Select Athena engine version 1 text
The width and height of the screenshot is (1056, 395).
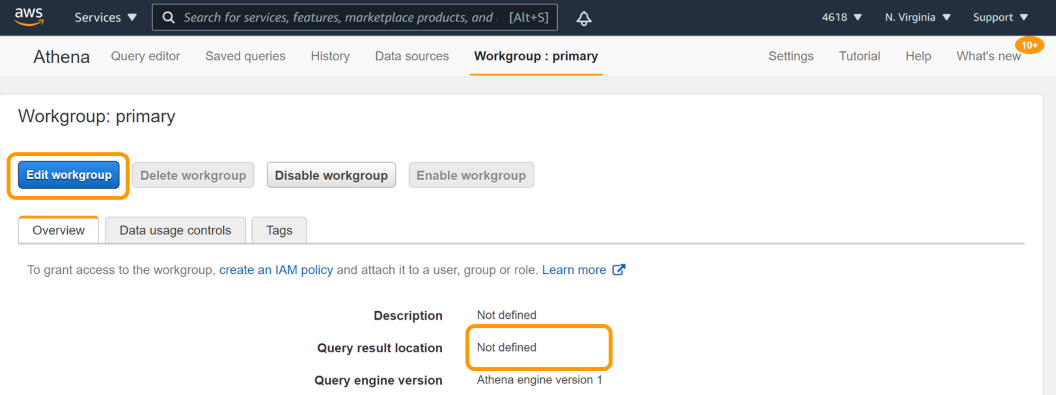click(539, 380)
